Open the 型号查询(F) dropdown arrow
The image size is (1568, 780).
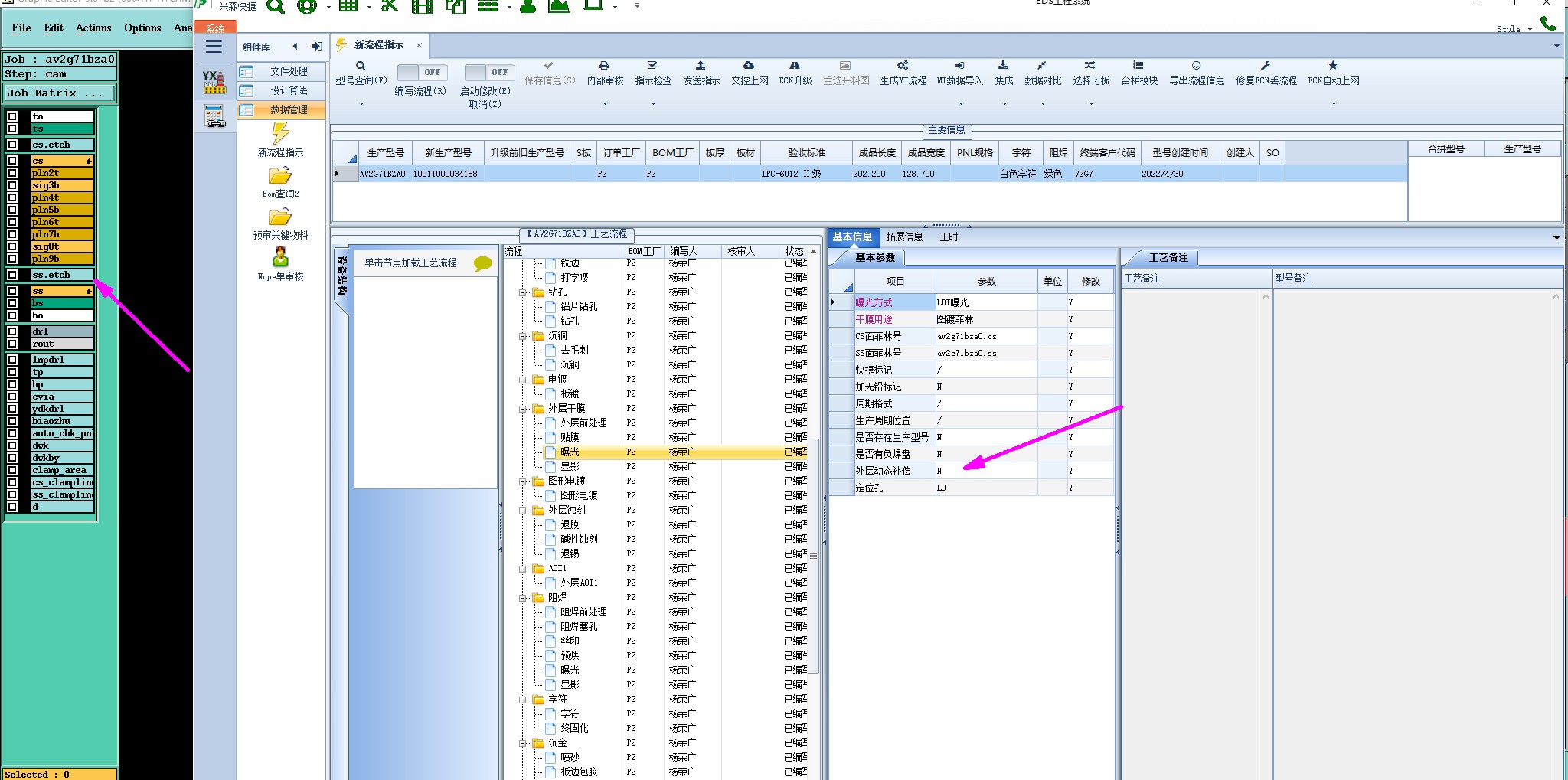point(361,103)
